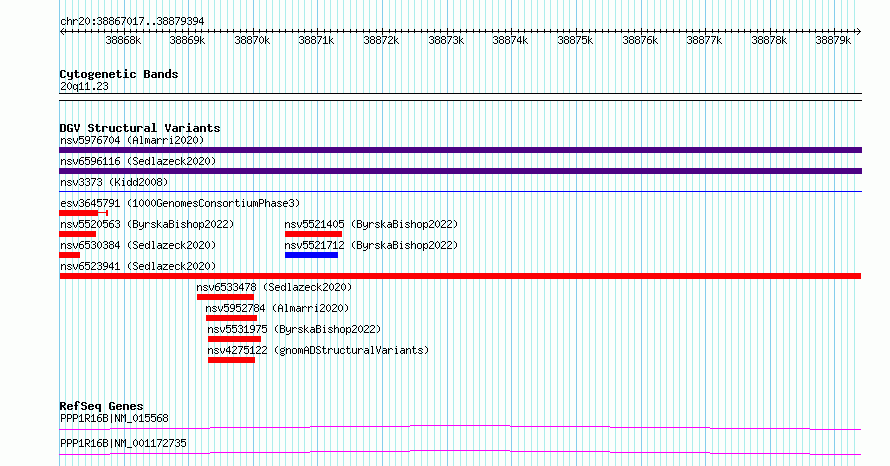Screen dimensions: 890x466
Task: Click the red bar under nsv5521405
Action: pyautogui.click(x=313, y=234)
